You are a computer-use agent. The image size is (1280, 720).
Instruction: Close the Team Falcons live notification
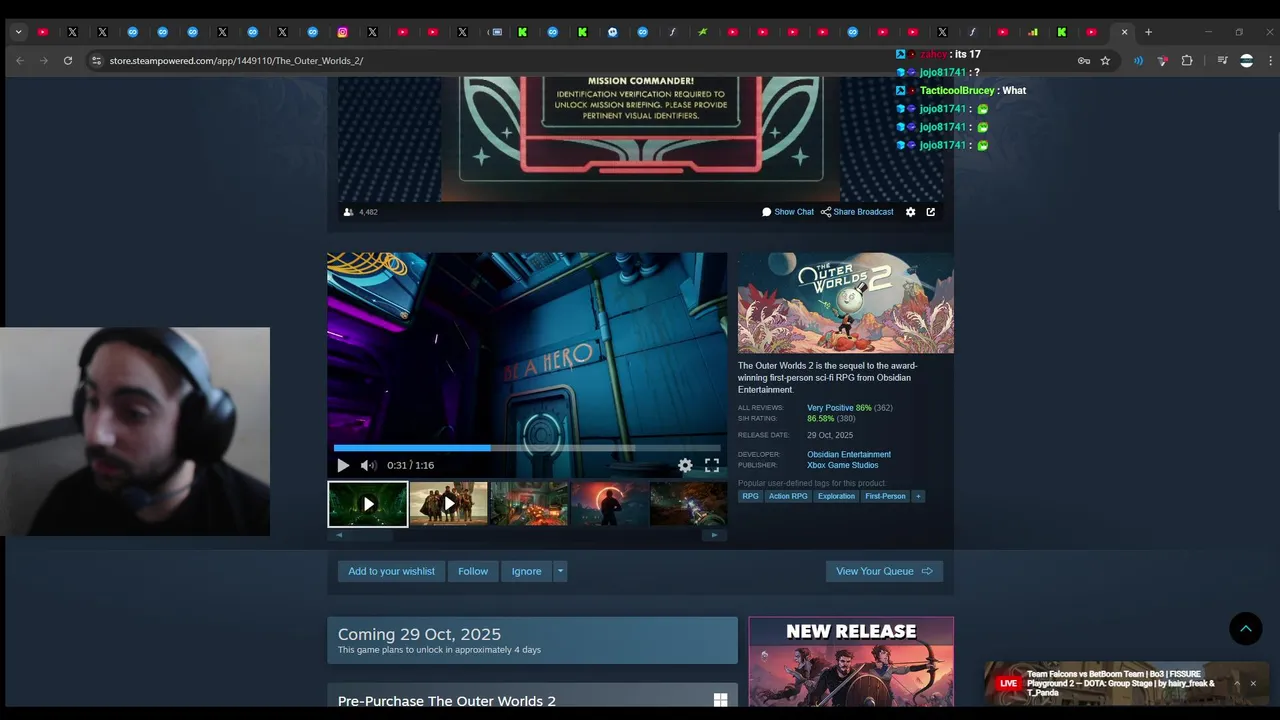coord(1253,684)
